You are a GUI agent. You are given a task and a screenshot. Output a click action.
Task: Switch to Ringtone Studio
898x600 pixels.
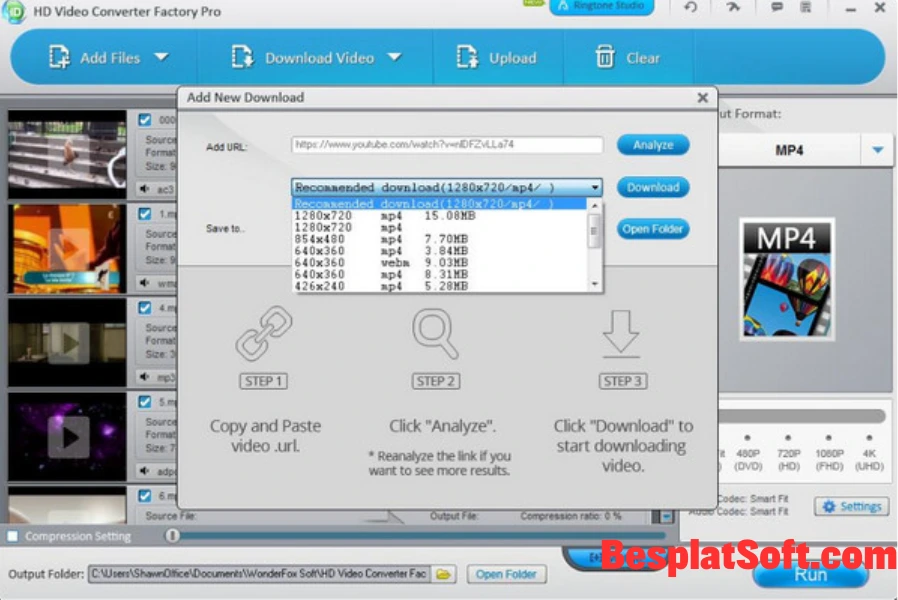point(601,8)
